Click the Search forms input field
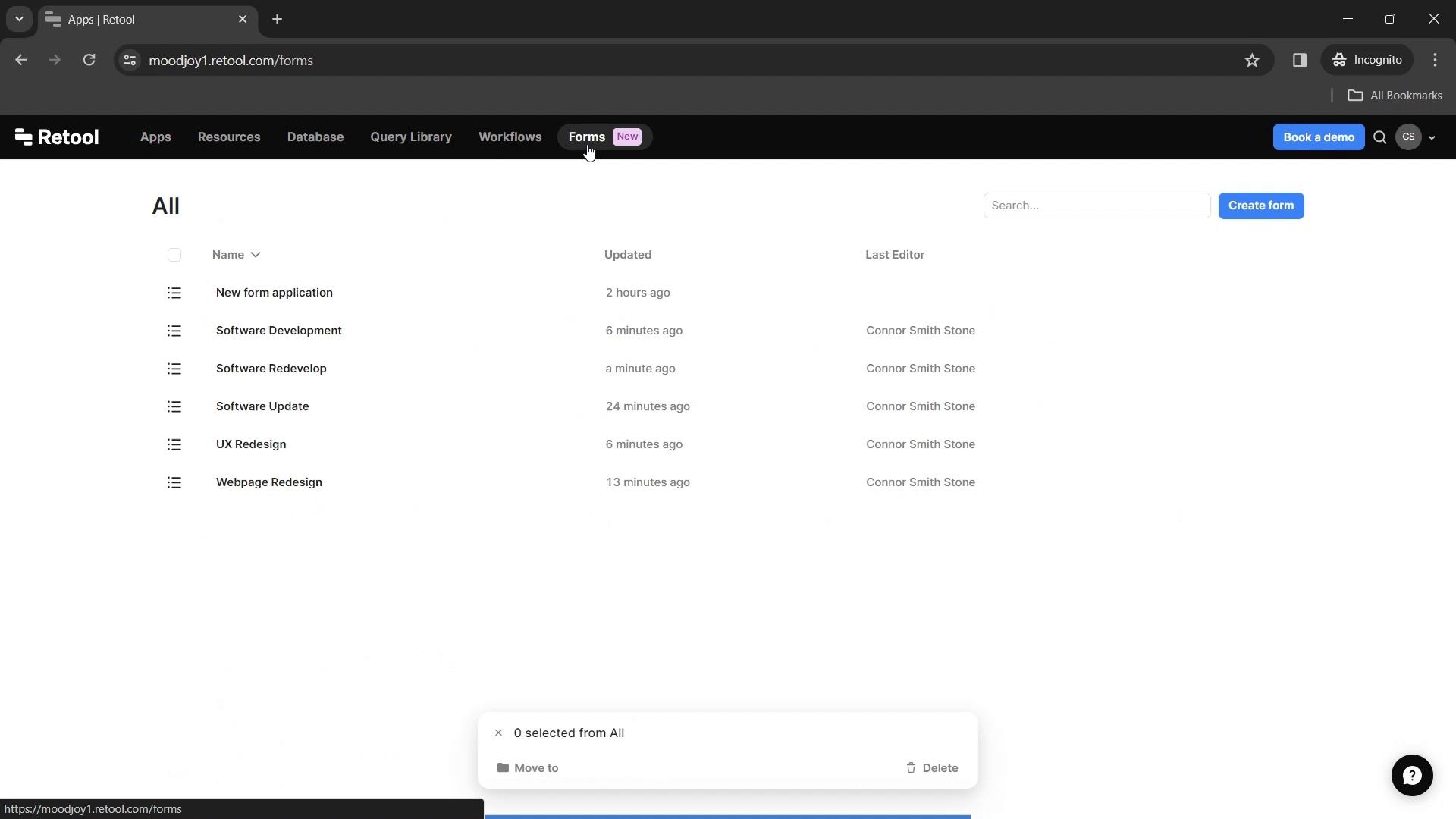 coord(1097,205)
